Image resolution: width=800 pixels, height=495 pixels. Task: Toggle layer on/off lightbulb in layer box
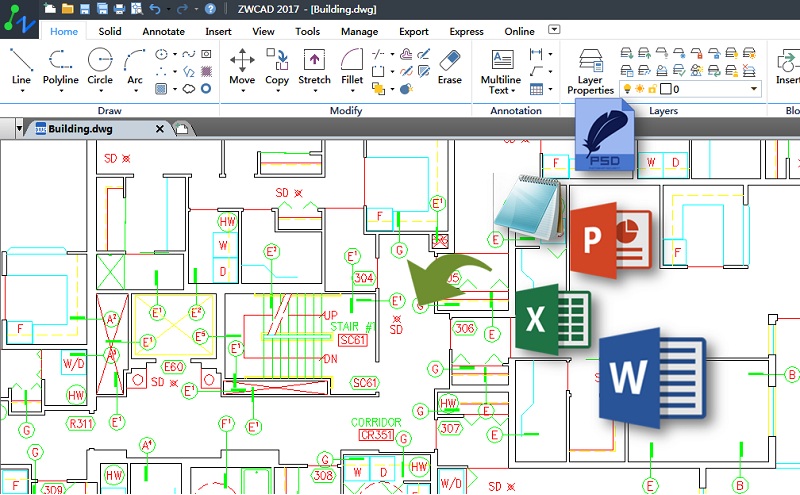pyautogui.click(x=627, y=89)
